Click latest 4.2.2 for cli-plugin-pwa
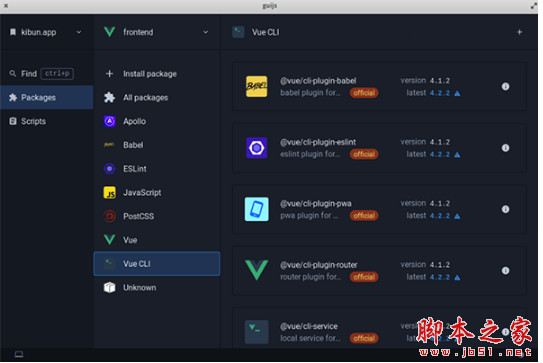Image resolution: width=543 pixels, height=363 pixels. (x=440, y=216)
